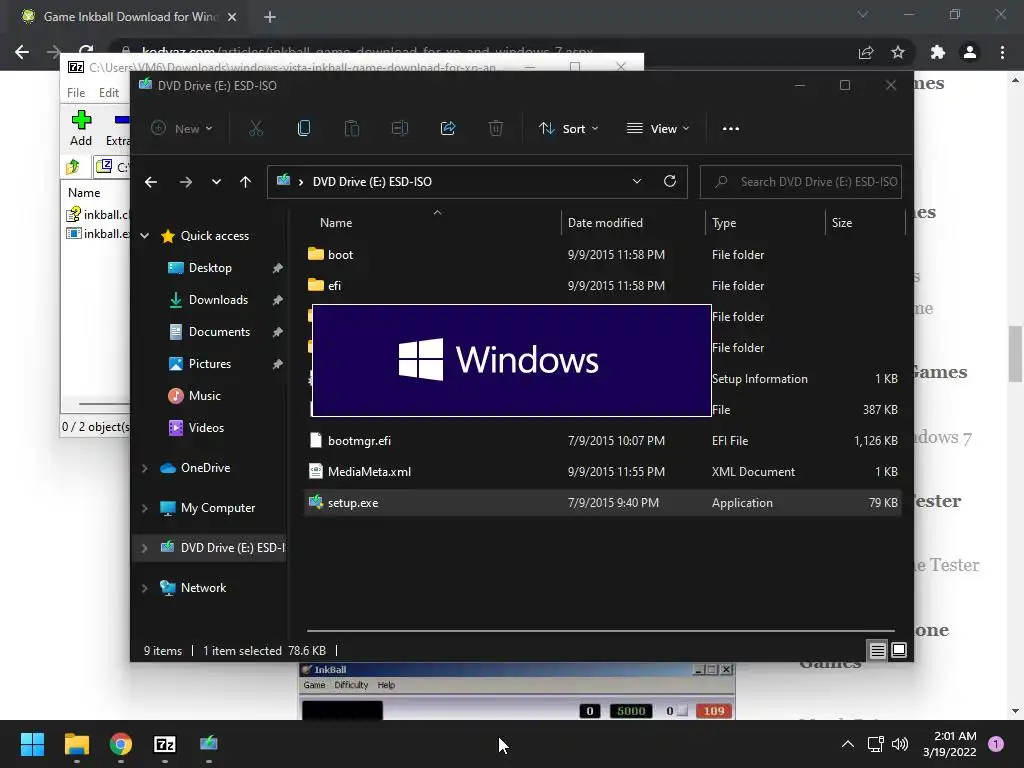Click the Share icon in Explorer toolbar
Screen dimensions: 1024x768
[x=448, y=129]
